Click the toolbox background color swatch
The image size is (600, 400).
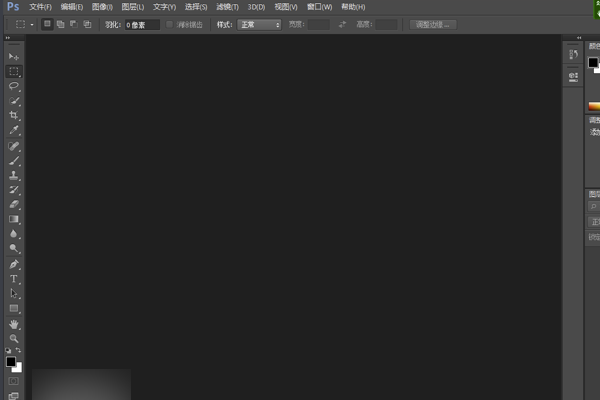(18, 368)
